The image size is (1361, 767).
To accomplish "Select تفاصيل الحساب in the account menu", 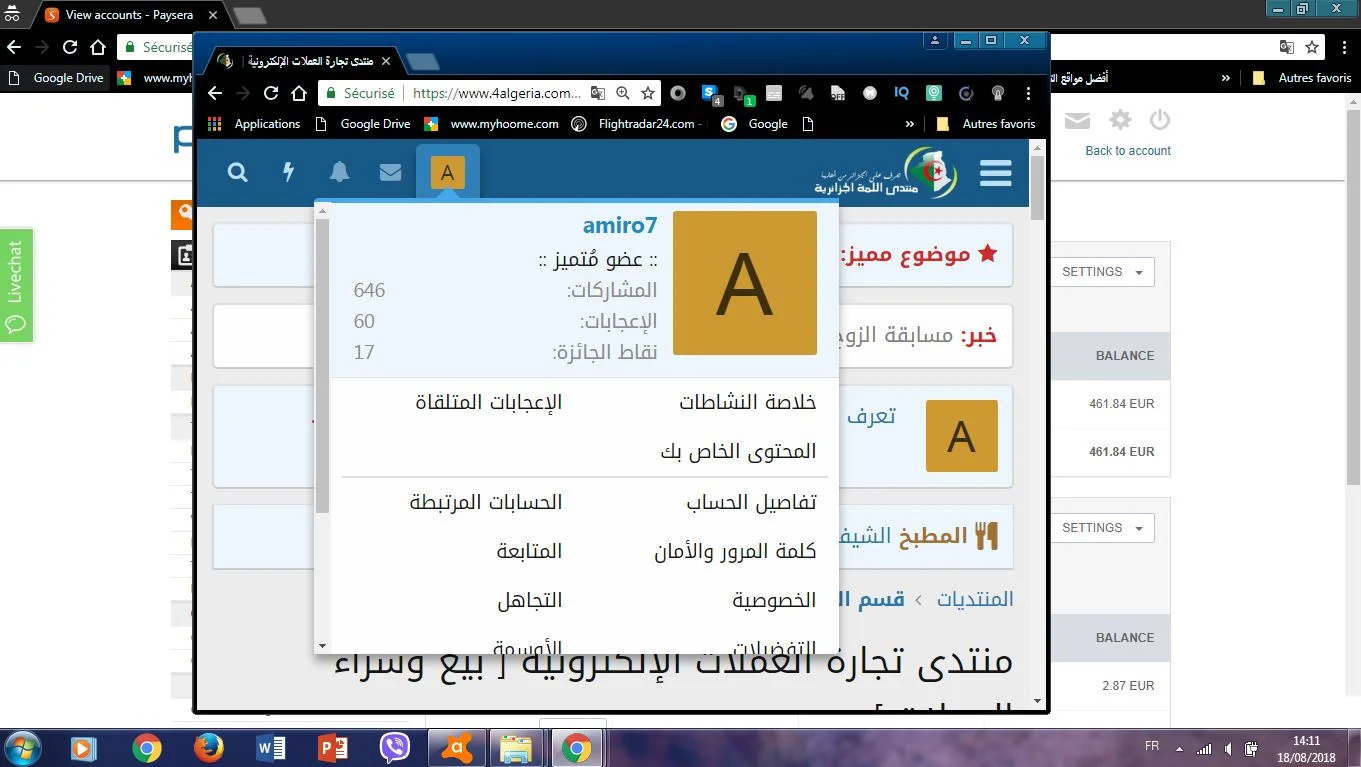I will 751,503.
